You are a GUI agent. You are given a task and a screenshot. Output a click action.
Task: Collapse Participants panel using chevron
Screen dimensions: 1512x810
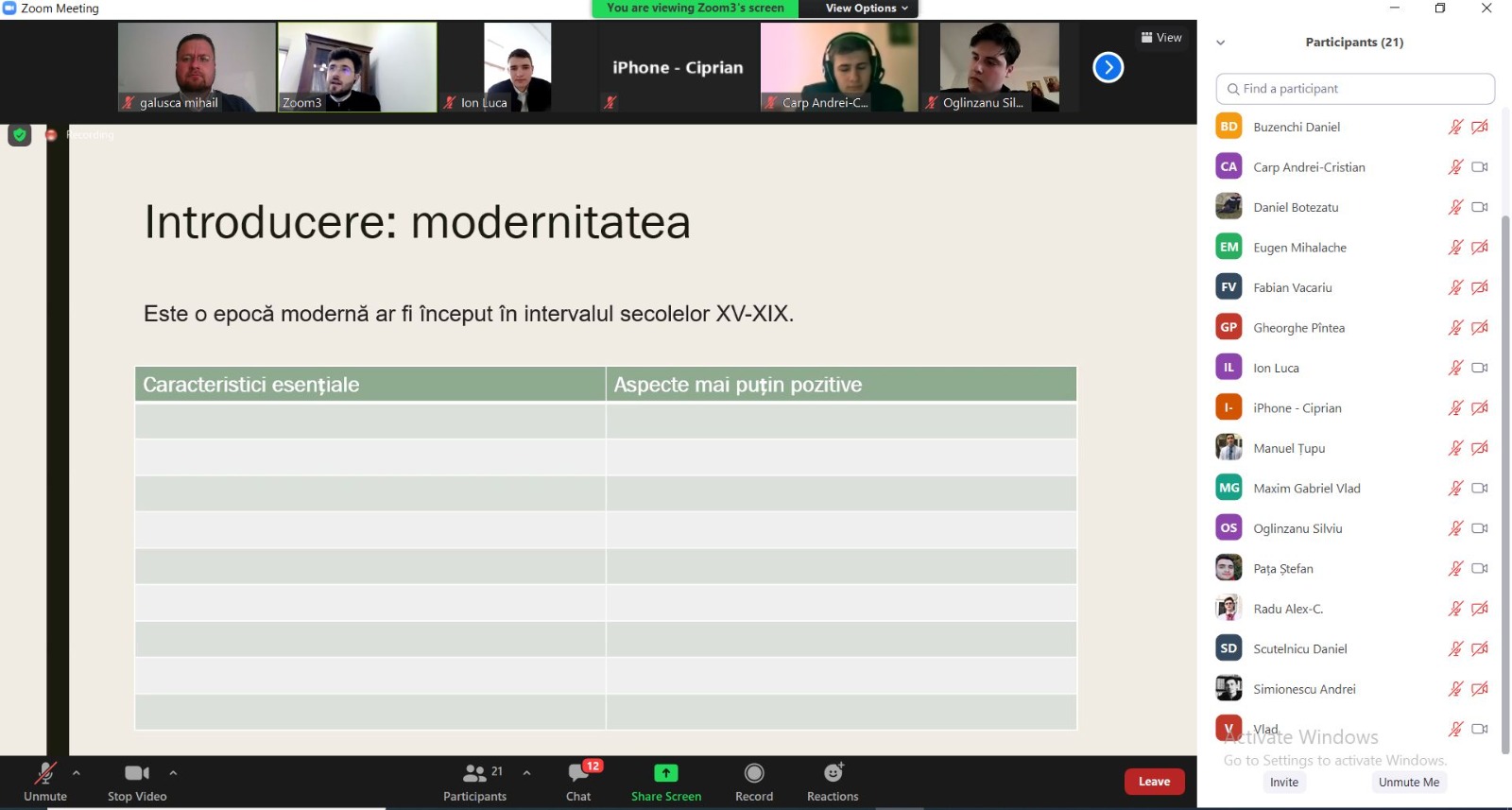pyautogui.click(x=1220, y=43)
